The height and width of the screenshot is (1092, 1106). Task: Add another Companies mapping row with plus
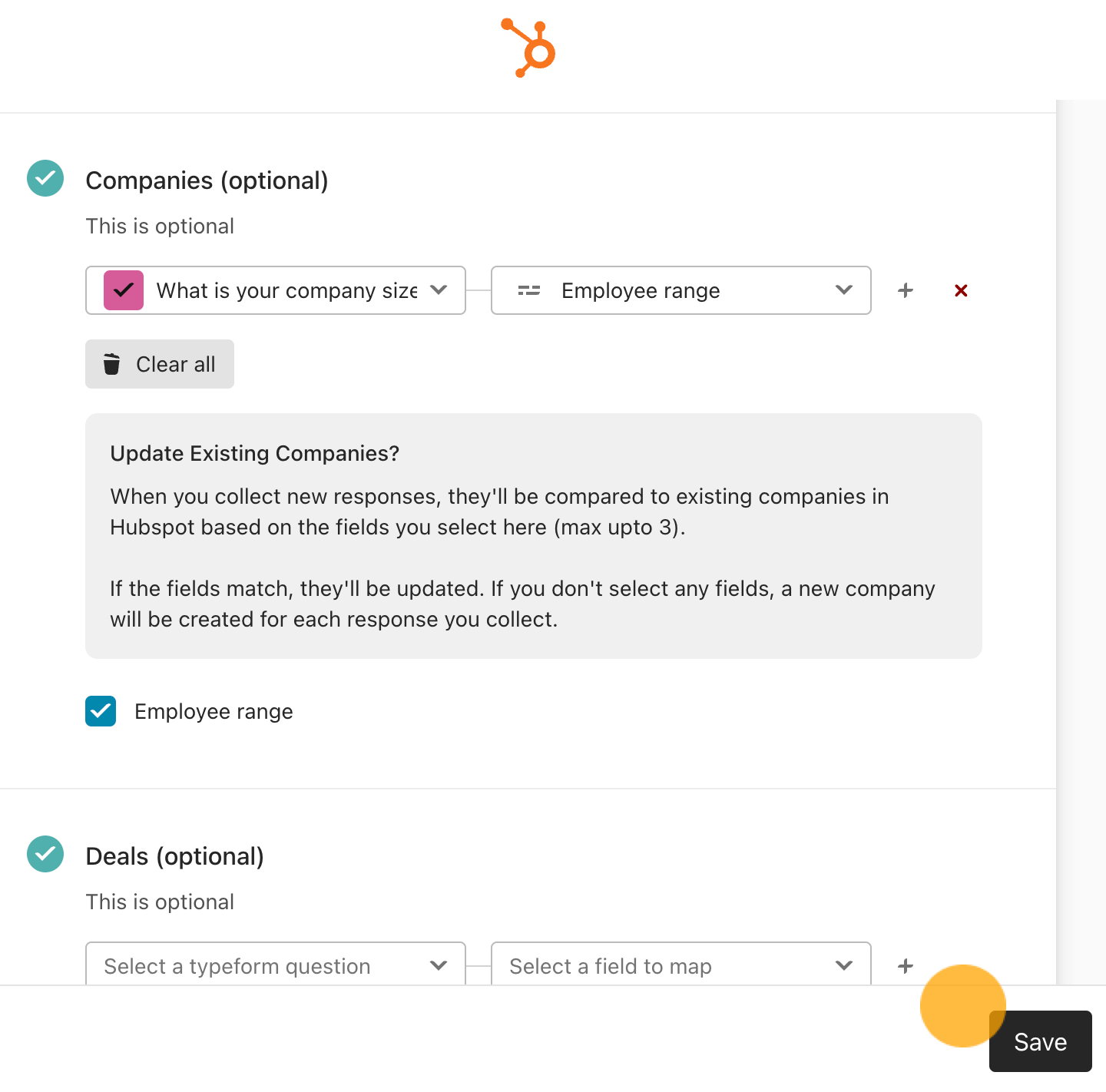906,290
